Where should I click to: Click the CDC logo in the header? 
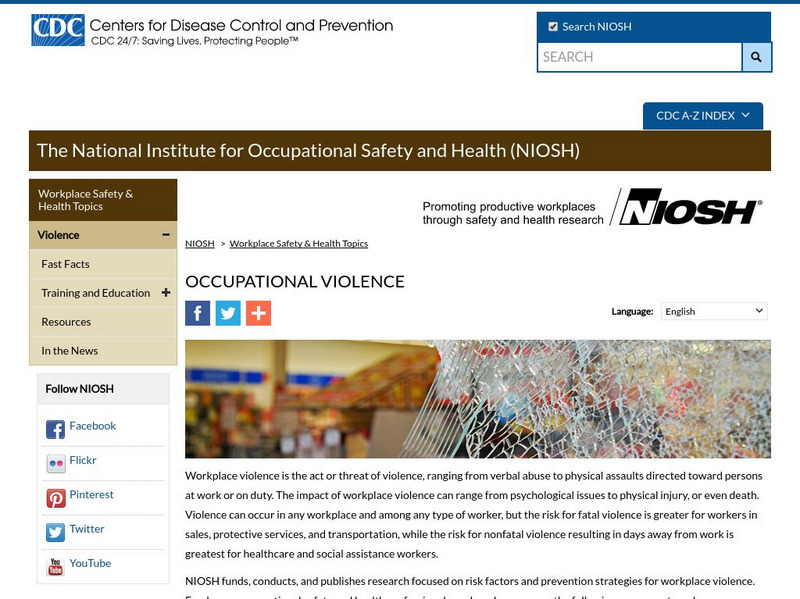pos(58,27)
